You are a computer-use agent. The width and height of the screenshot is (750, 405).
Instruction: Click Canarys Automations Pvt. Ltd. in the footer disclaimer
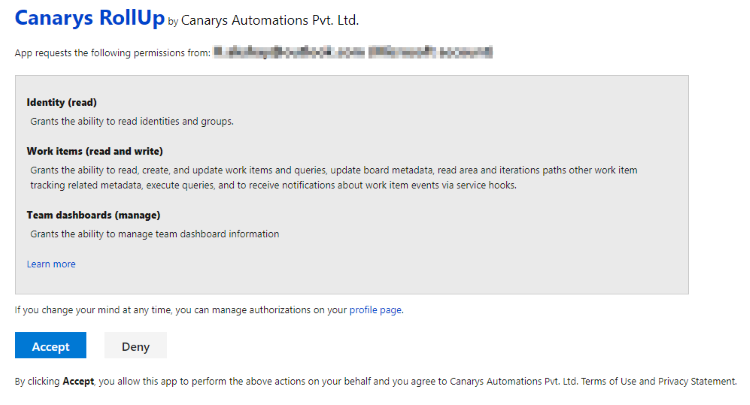(514, 381)
